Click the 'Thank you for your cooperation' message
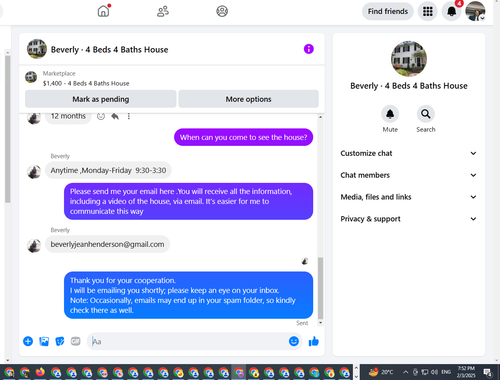This screenshot has height=380, width=500. 188,295
